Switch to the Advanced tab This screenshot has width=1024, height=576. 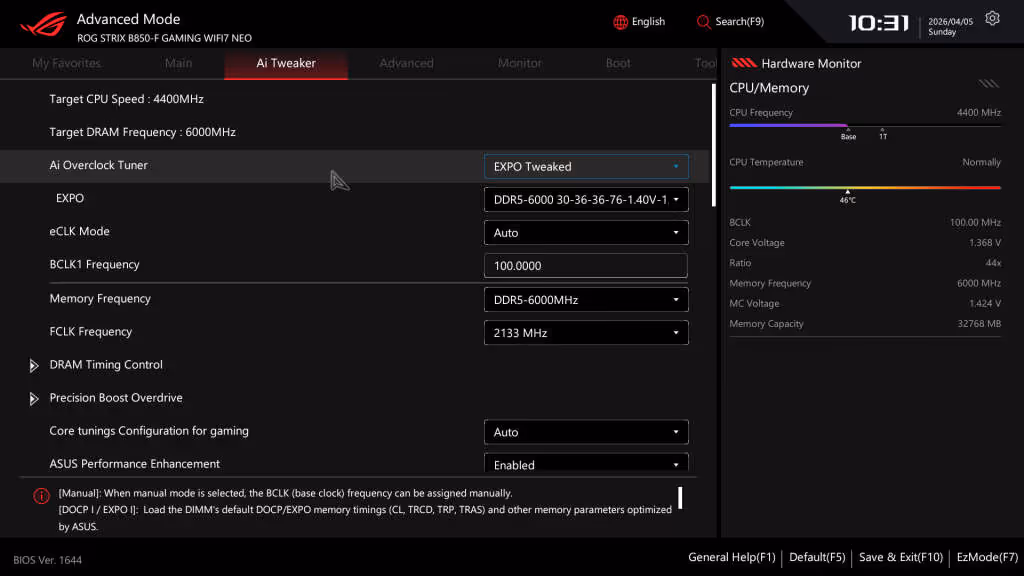406,62
